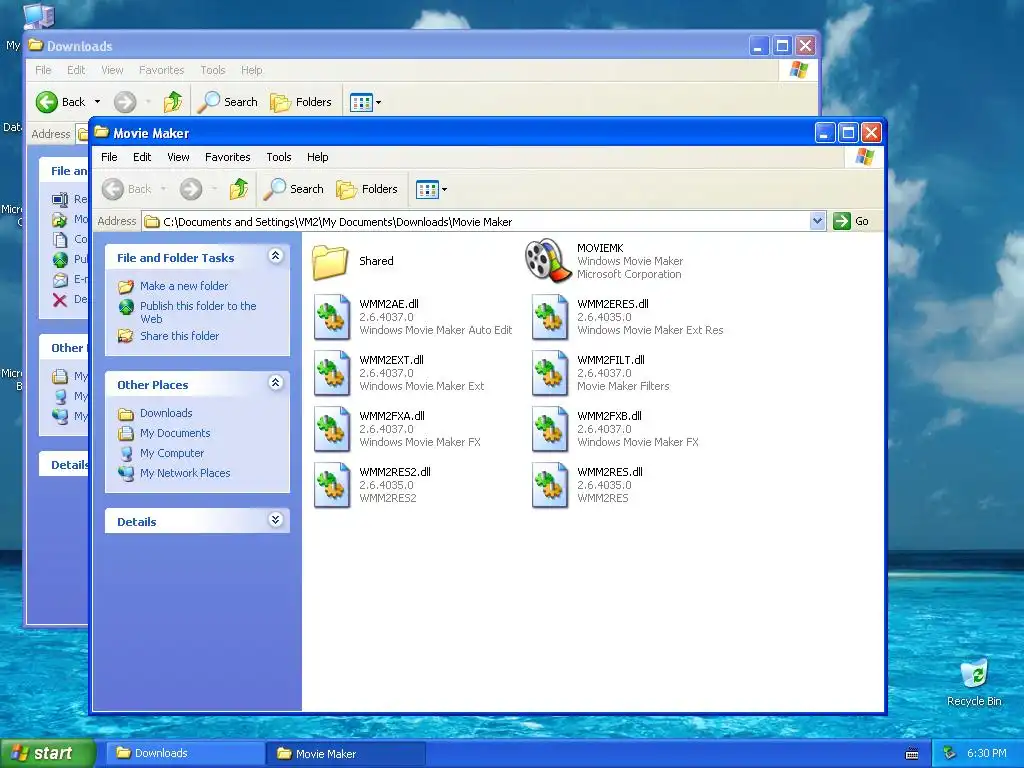The width and height of the screenshot is (1024, 768).
Task: Click the Start button
Action: coord(48,754)
